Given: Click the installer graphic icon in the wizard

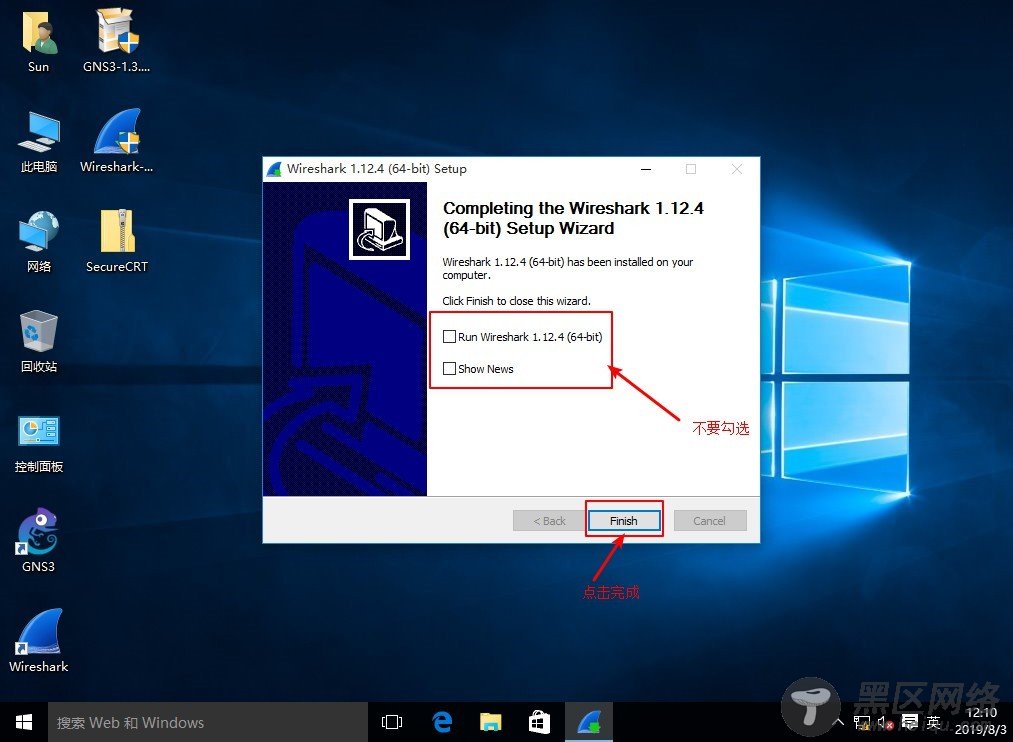Looking at the screenshot, I should pos(379,229).
